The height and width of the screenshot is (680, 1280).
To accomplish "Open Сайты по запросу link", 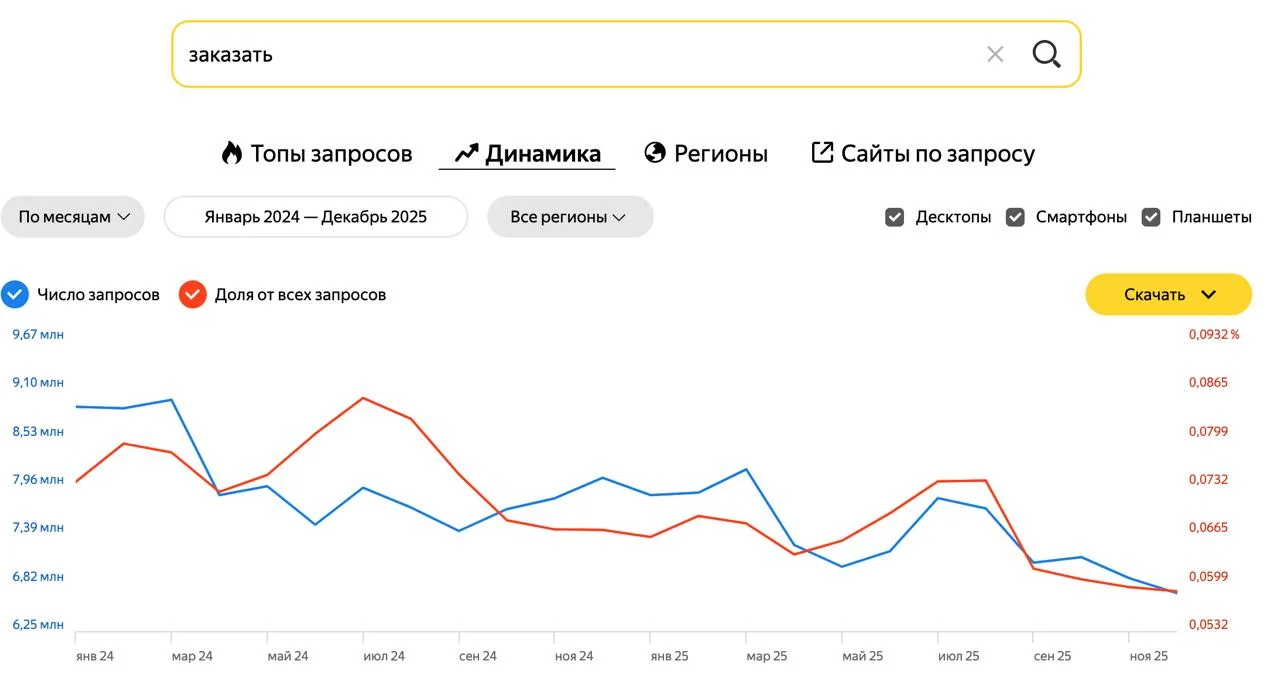I will [937, 154].
